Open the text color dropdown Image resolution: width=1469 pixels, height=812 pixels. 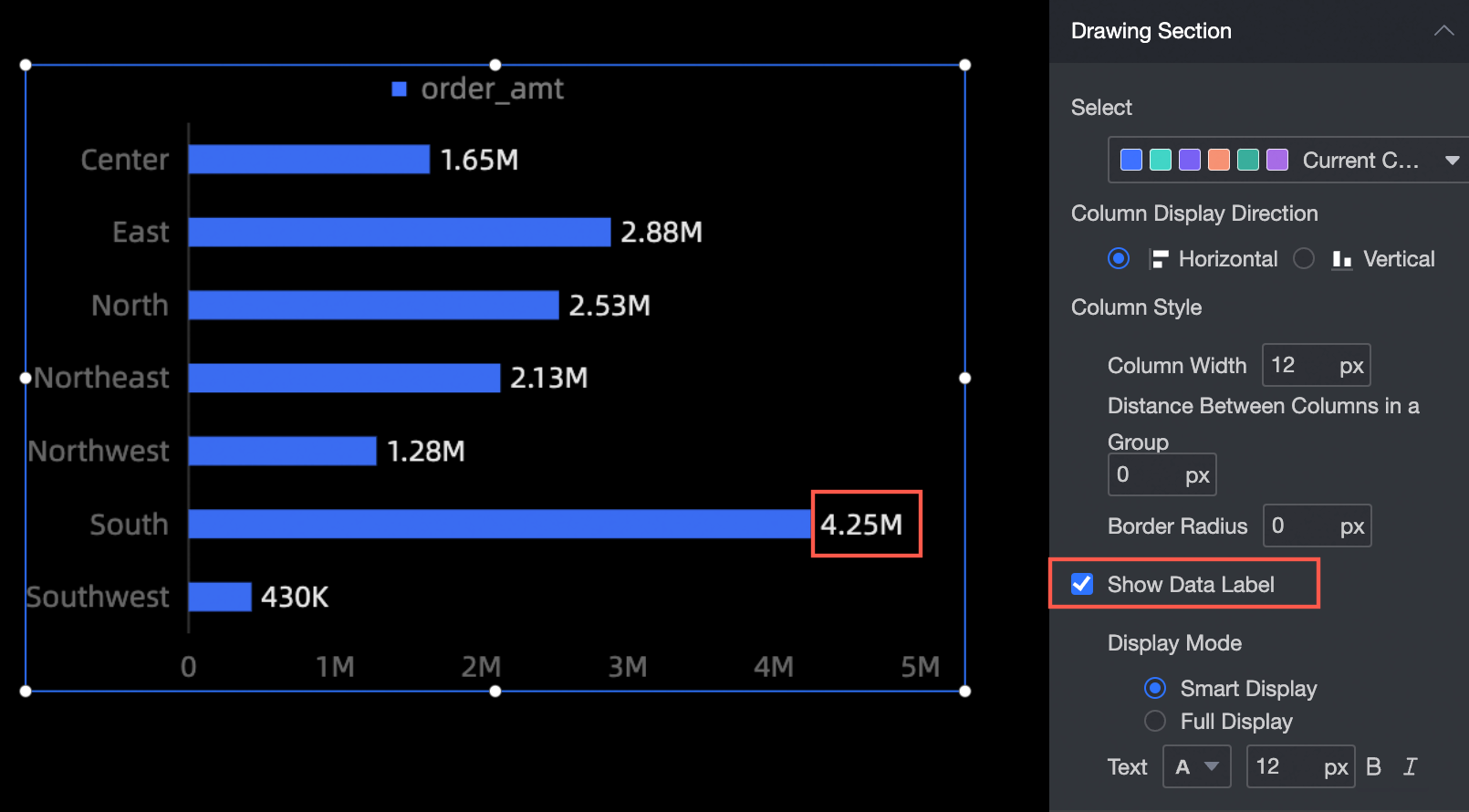click(1197, 766)
